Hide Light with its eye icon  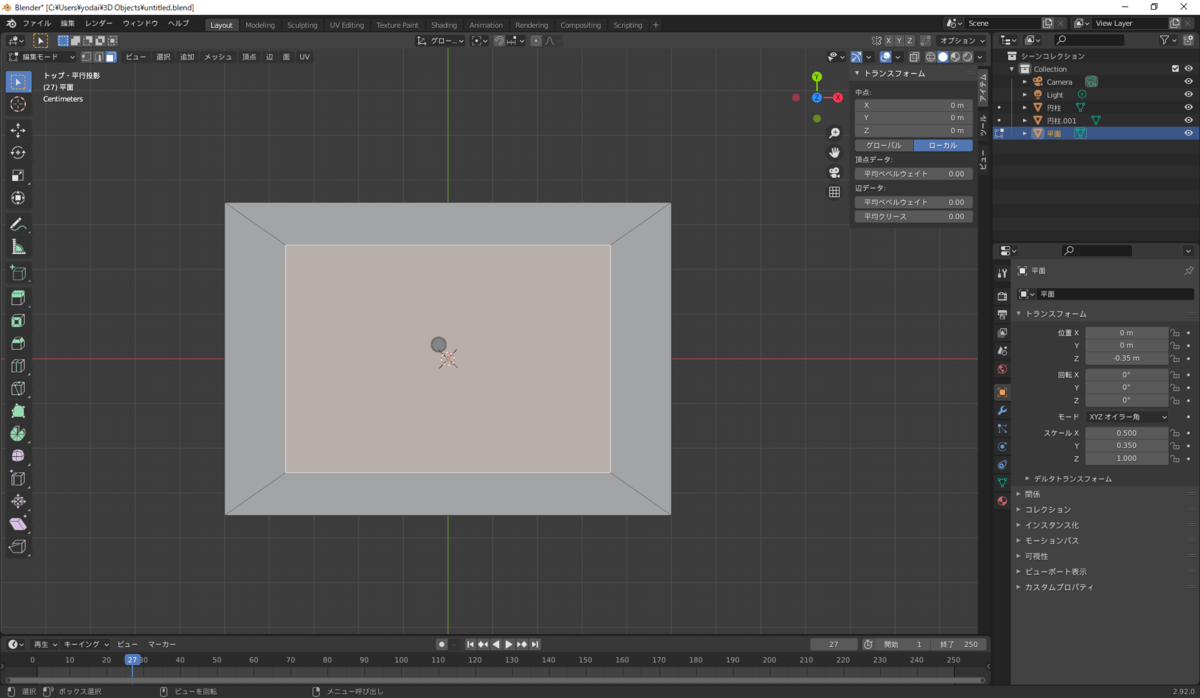1188,95
